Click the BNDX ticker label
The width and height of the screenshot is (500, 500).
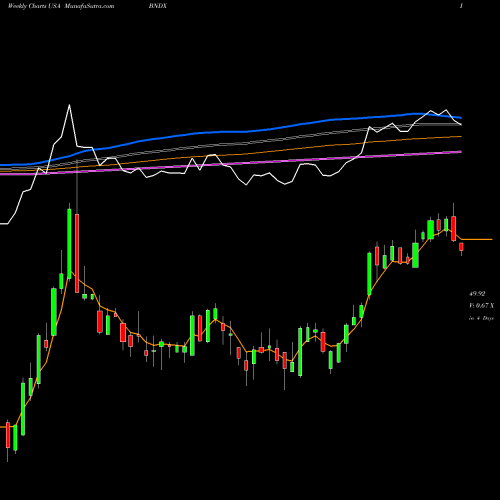[x=158, y=6]
